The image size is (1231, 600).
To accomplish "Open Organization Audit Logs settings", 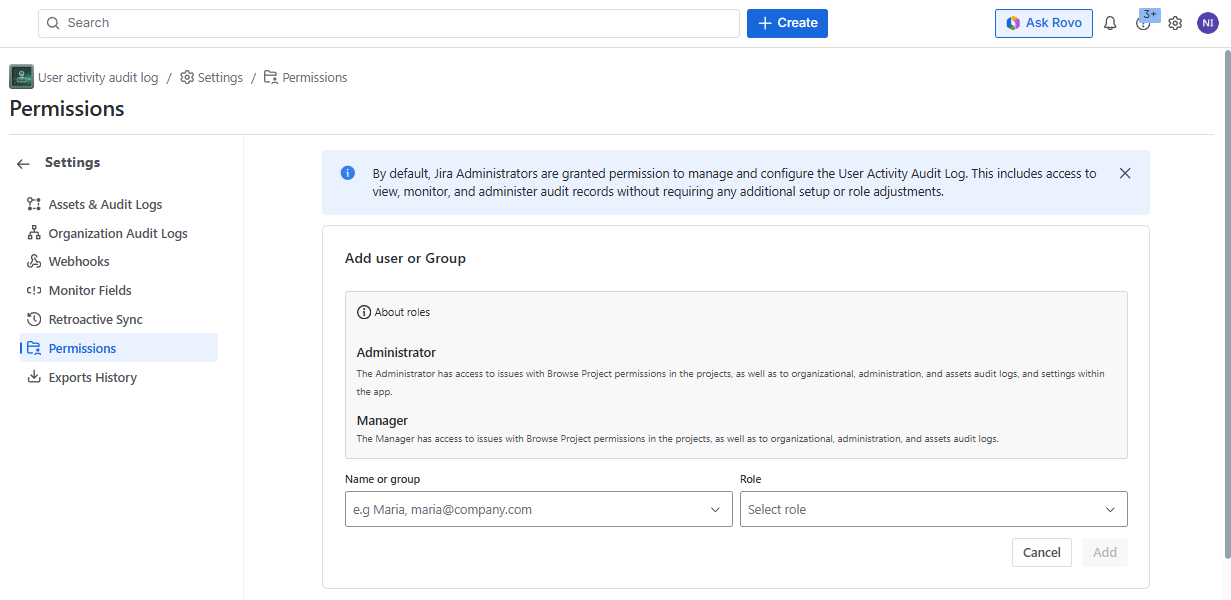I will click(x=118, y=233).
